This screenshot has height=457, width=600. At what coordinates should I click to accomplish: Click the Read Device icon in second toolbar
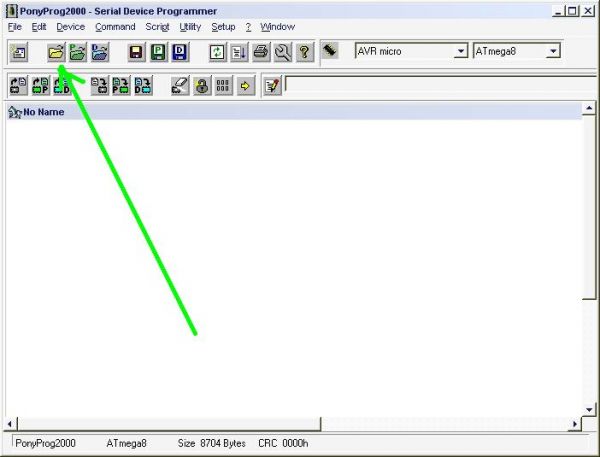pos(18,86)
